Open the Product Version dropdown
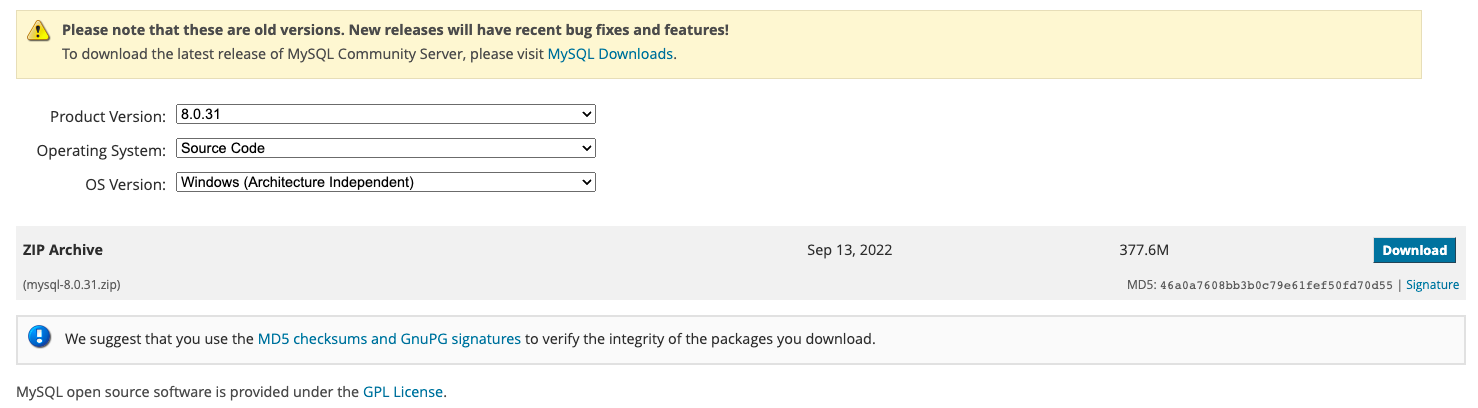This screenshot has height=408, width=1478. click(386, 115)
